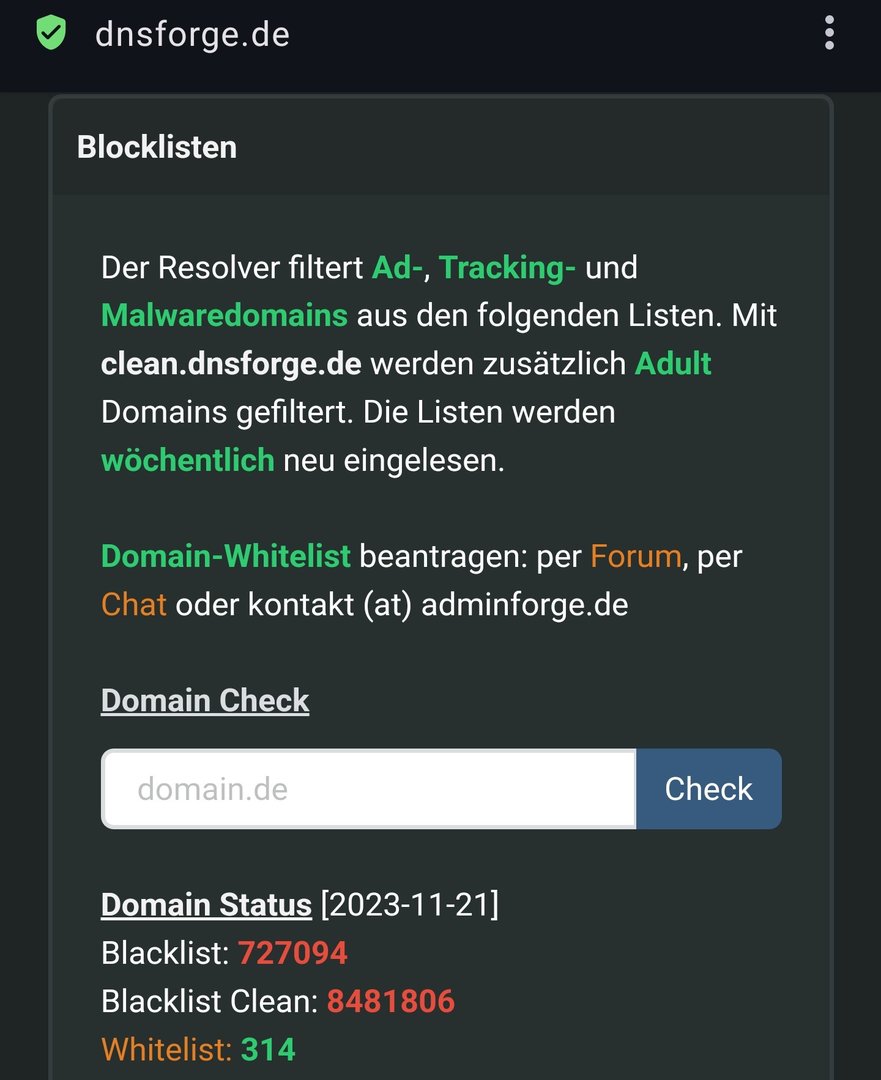Click the green Adult keyword
881x1080 pixels.
(673, 363)
